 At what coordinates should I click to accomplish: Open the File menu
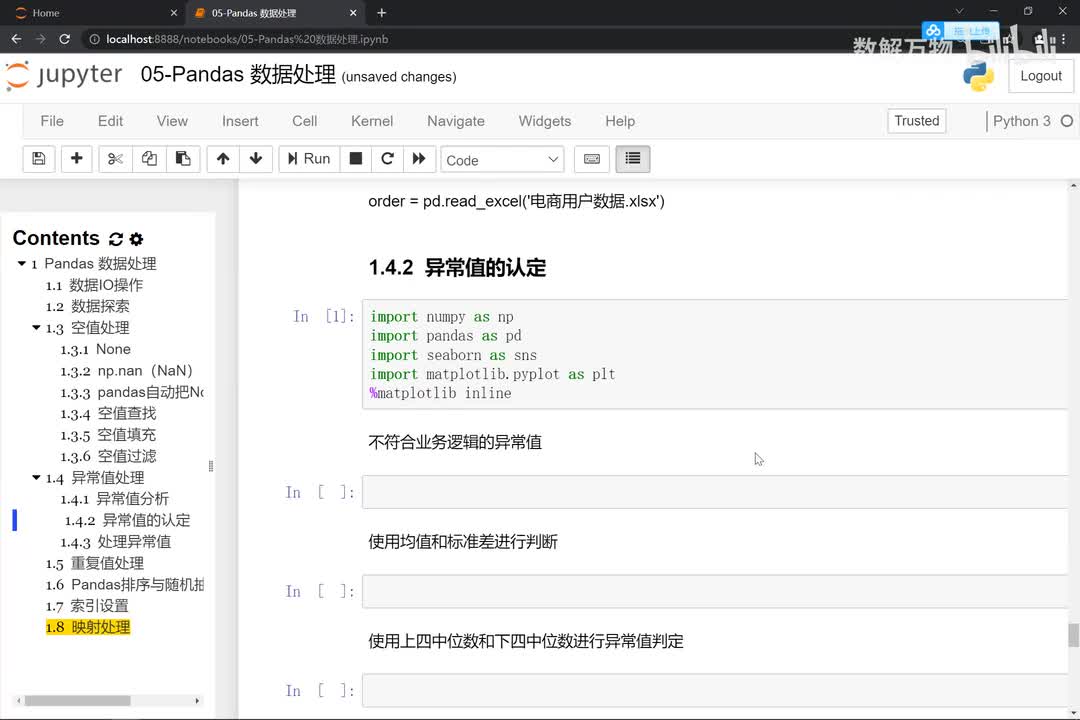click(x=52, y=121)
